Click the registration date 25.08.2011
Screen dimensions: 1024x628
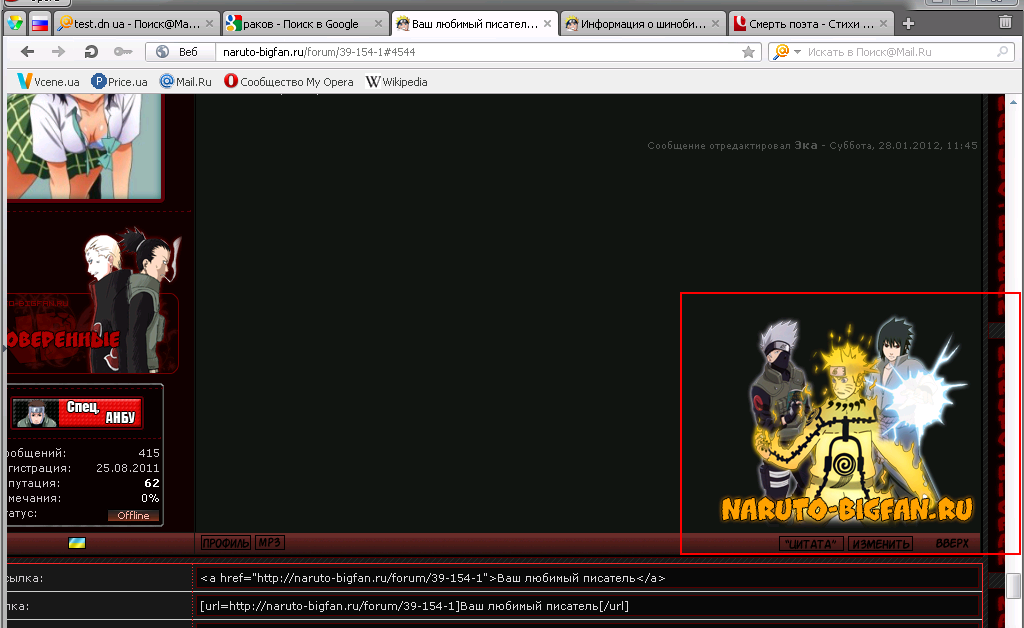[128, 468]
